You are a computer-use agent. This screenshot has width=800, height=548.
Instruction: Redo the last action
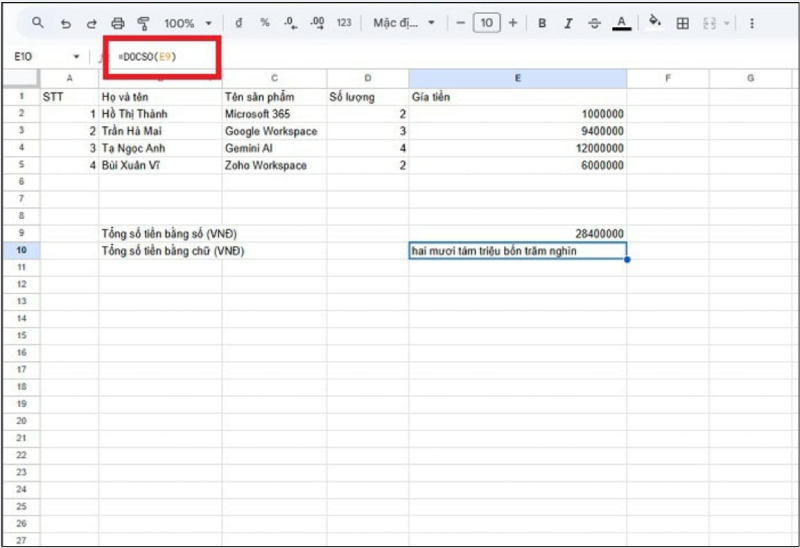(x=91, y=23)
